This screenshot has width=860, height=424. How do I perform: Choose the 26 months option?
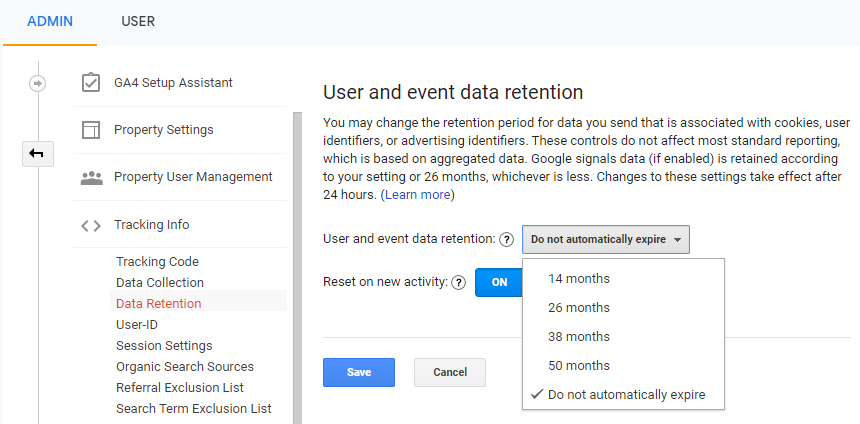coord(578,308)
